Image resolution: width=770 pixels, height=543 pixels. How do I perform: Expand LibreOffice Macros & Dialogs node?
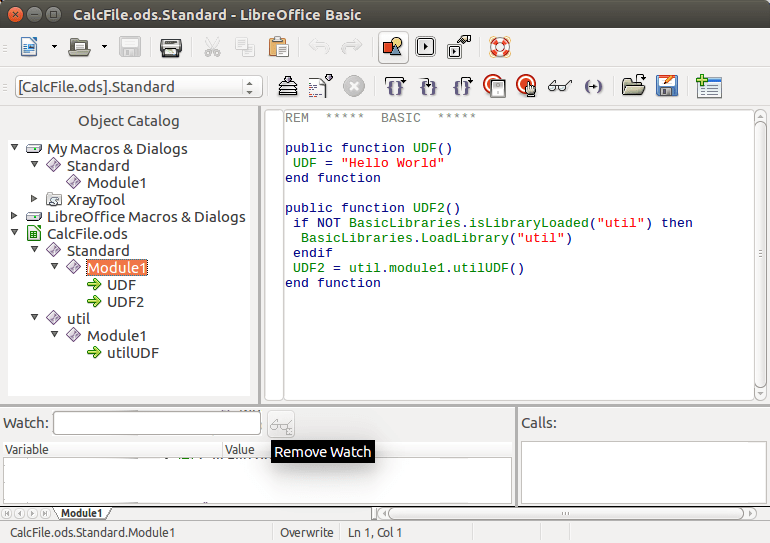click(14, 216)
